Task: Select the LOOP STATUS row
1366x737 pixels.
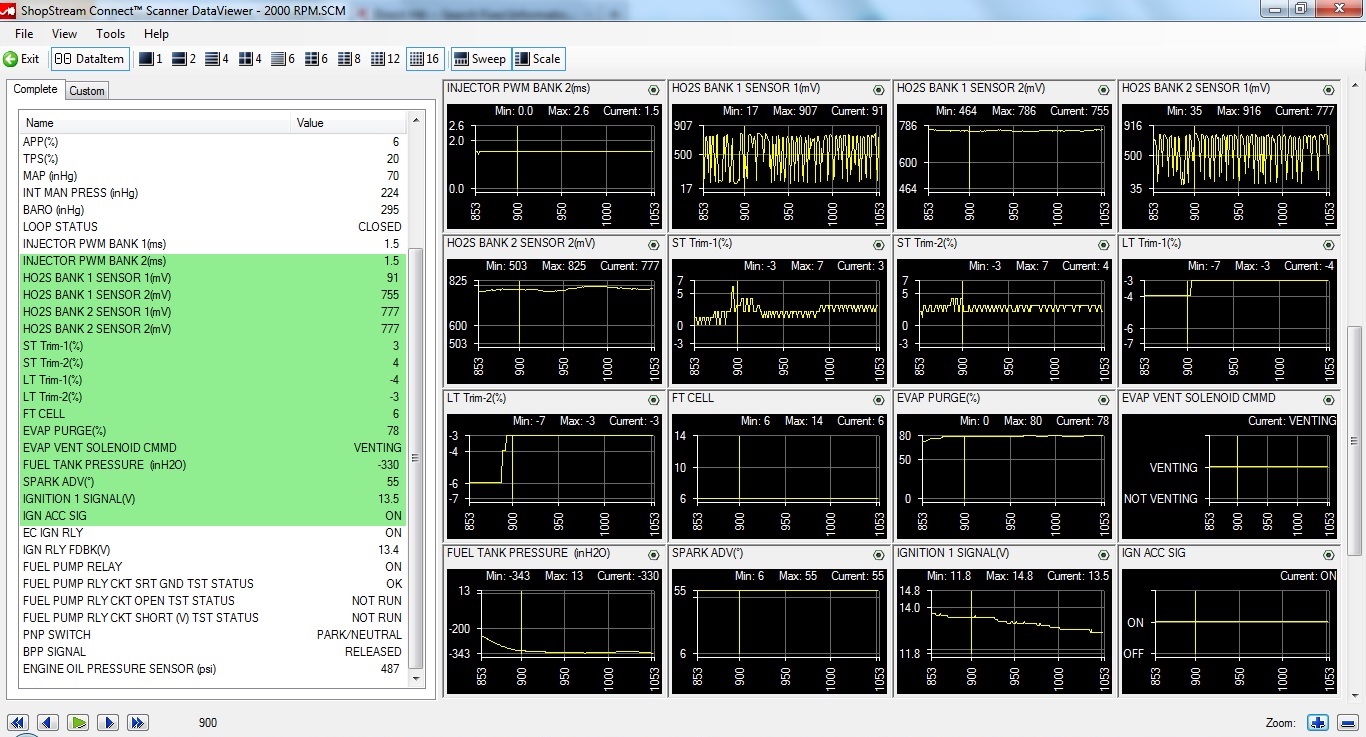Action: (x=212, y=227)
